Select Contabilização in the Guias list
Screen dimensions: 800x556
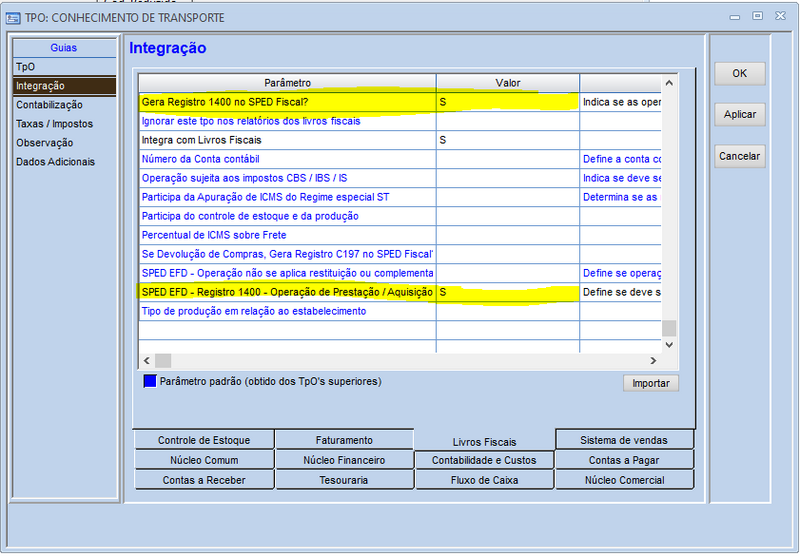tap(49, 105)
